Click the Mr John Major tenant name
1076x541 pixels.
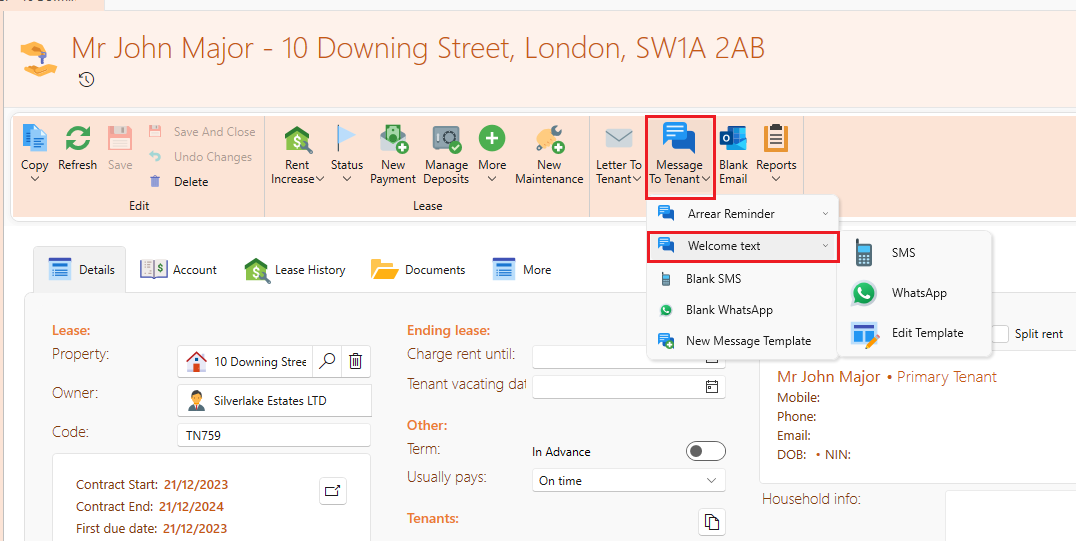[828, 377]
